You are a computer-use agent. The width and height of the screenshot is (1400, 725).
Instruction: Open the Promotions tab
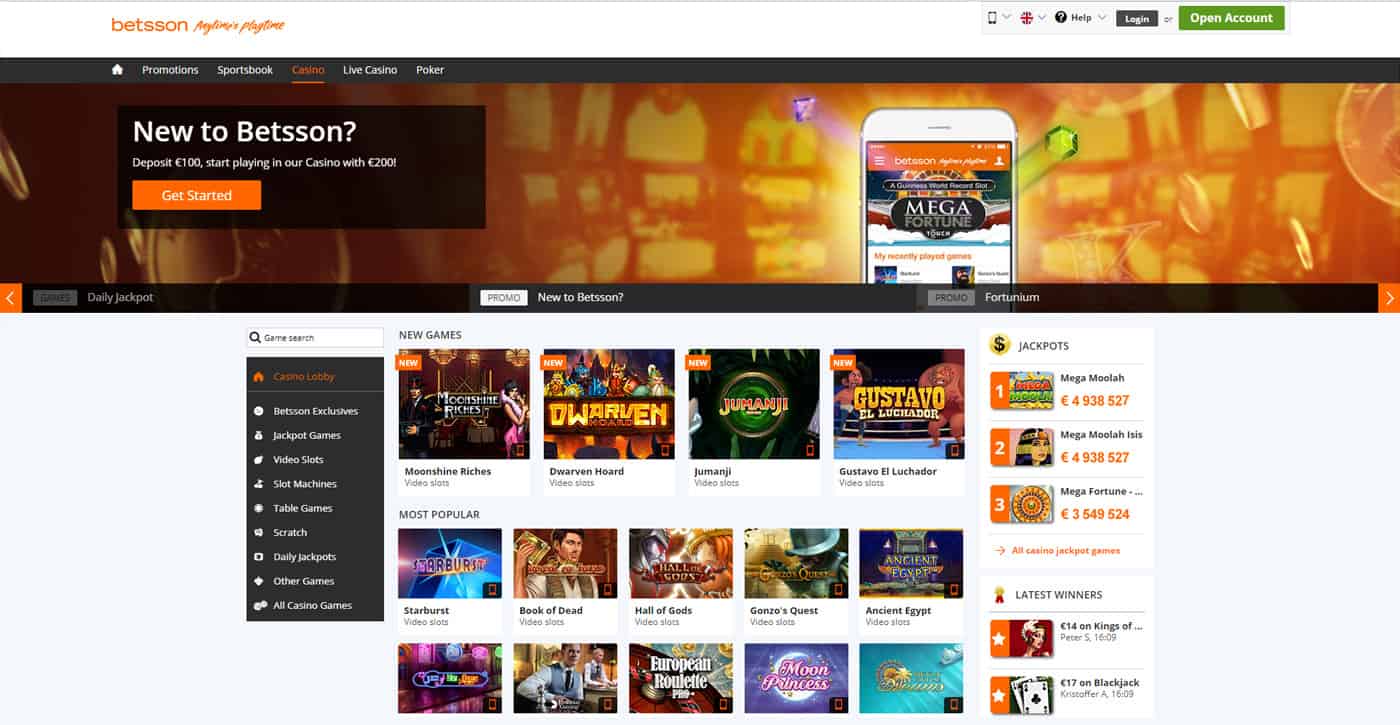pyautogui.click(x=170, y=70)
